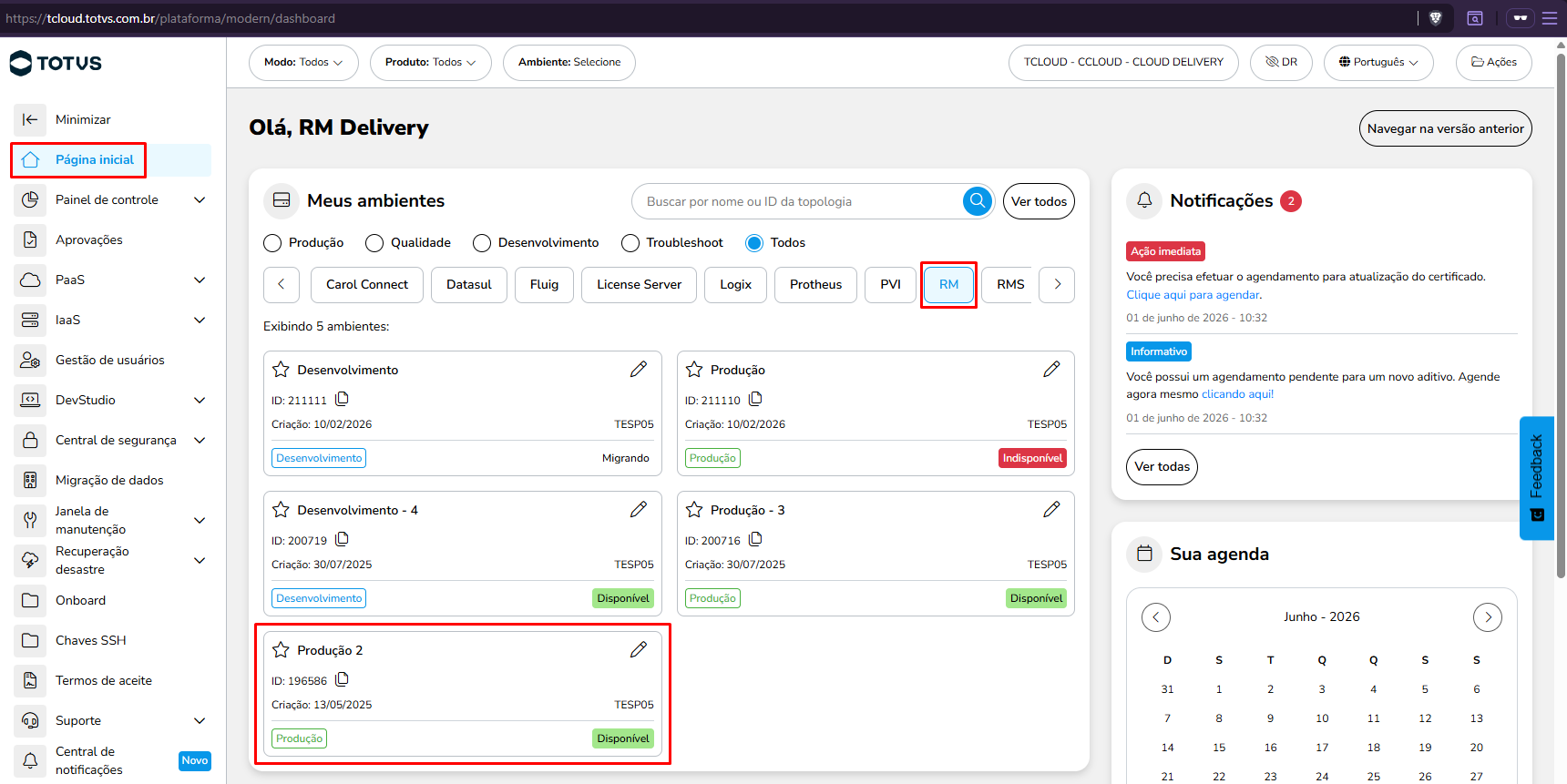Screen dimensions: 1567x784
Task: Select the Fluig product tab
Action: [x=544, y=285]
